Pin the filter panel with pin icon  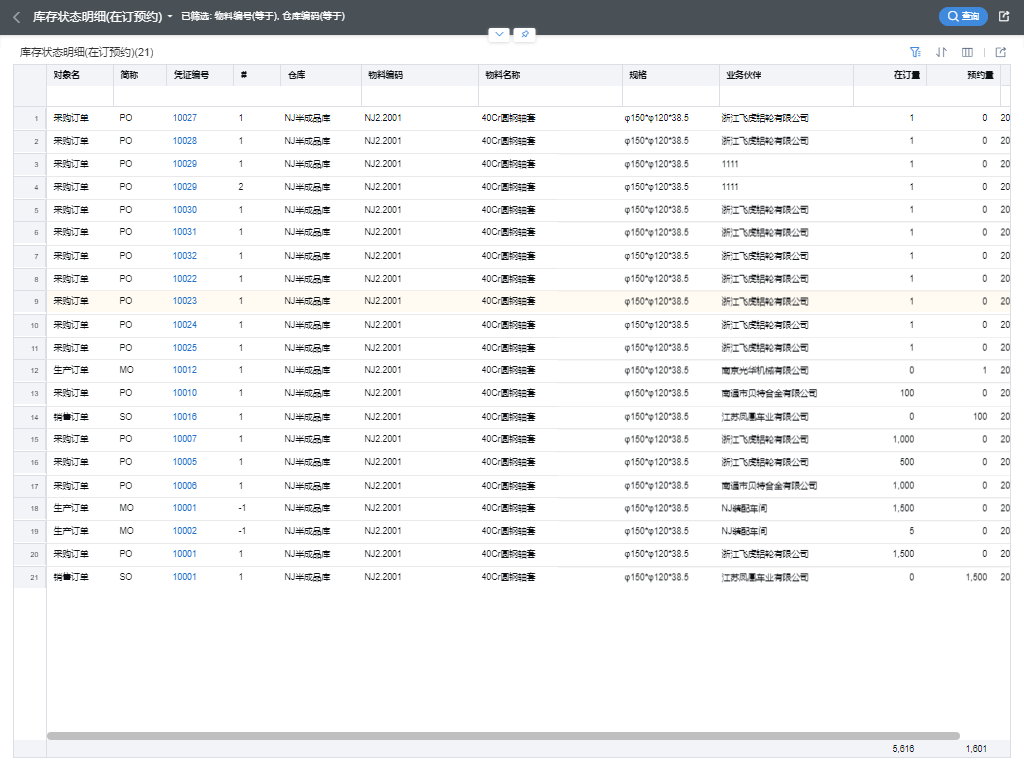click(525, 34)
